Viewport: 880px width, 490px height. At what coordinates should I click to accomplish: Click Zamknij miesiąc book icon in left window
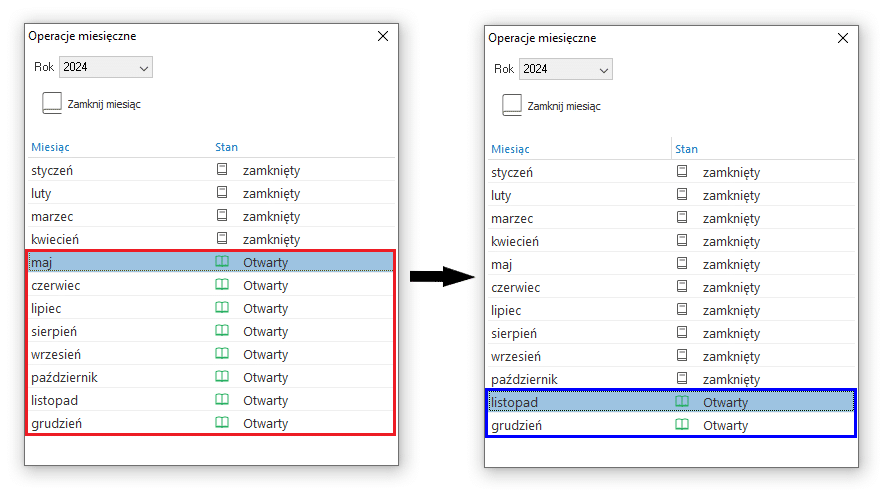tap(52, 103)
